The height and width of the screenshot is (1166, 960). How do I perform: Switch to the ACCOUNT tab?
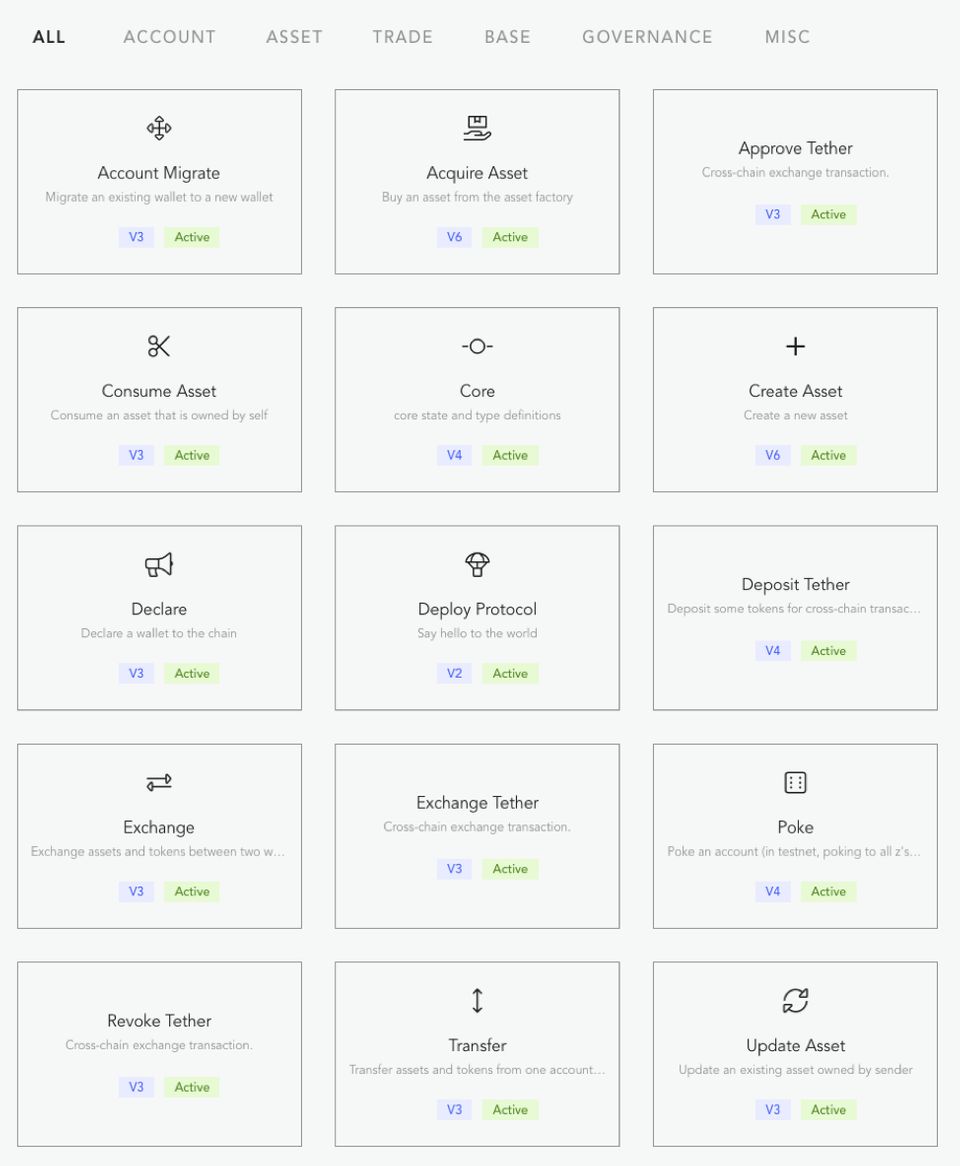pyautogui.click(x=169, y=37)
